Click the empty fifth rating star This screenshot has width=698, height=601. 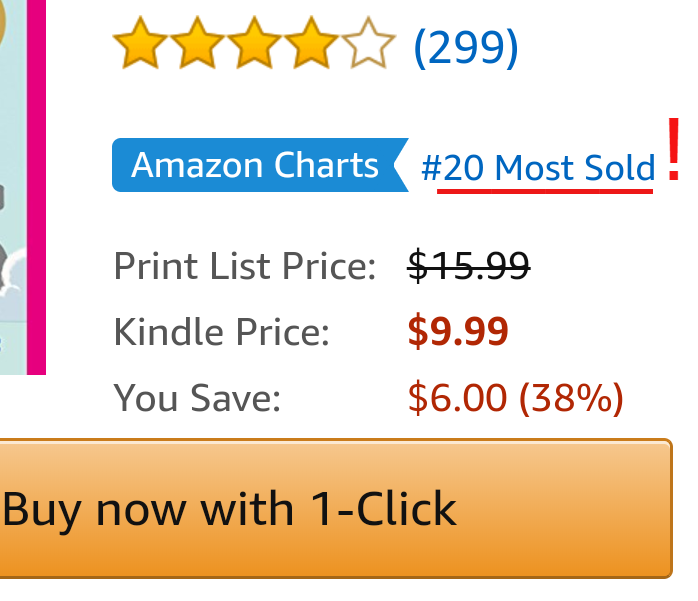368,43
